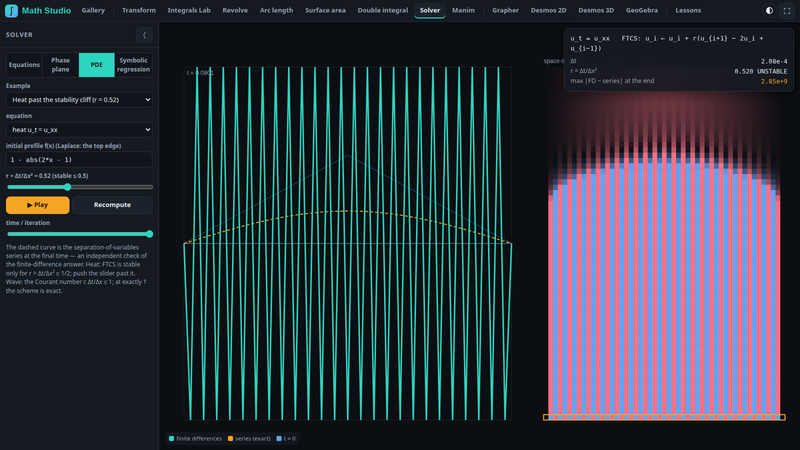Open the equation dropdown showing heat u_t = u_xx
This screenshot has height=450, width=800.
[79, 130]
